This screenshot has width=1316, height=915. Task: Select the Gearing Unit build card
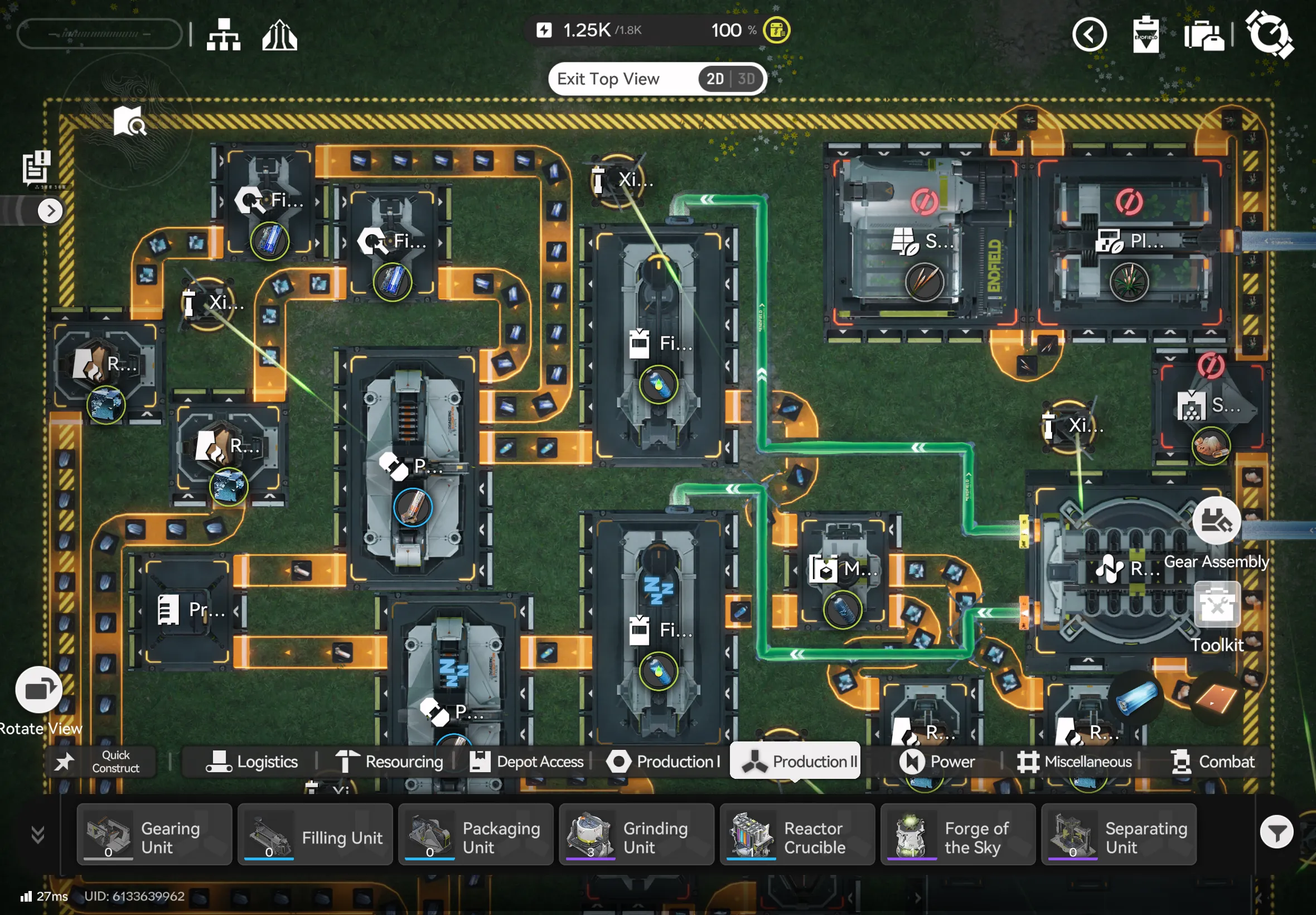tap(154, 835)
